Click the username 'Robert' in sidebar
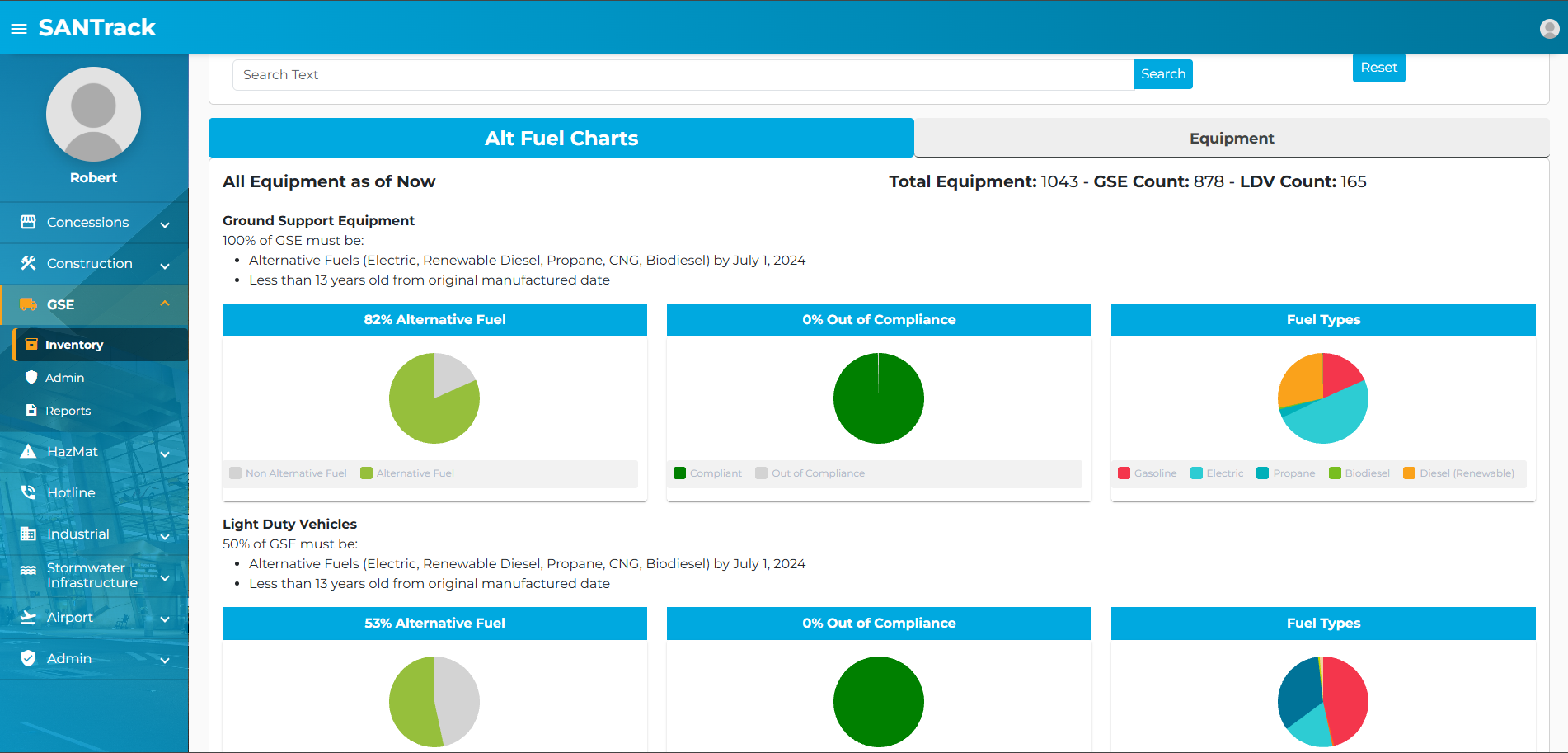Image resolution: width=1568 pixels, height=753 pixels. tap(93, 177)
